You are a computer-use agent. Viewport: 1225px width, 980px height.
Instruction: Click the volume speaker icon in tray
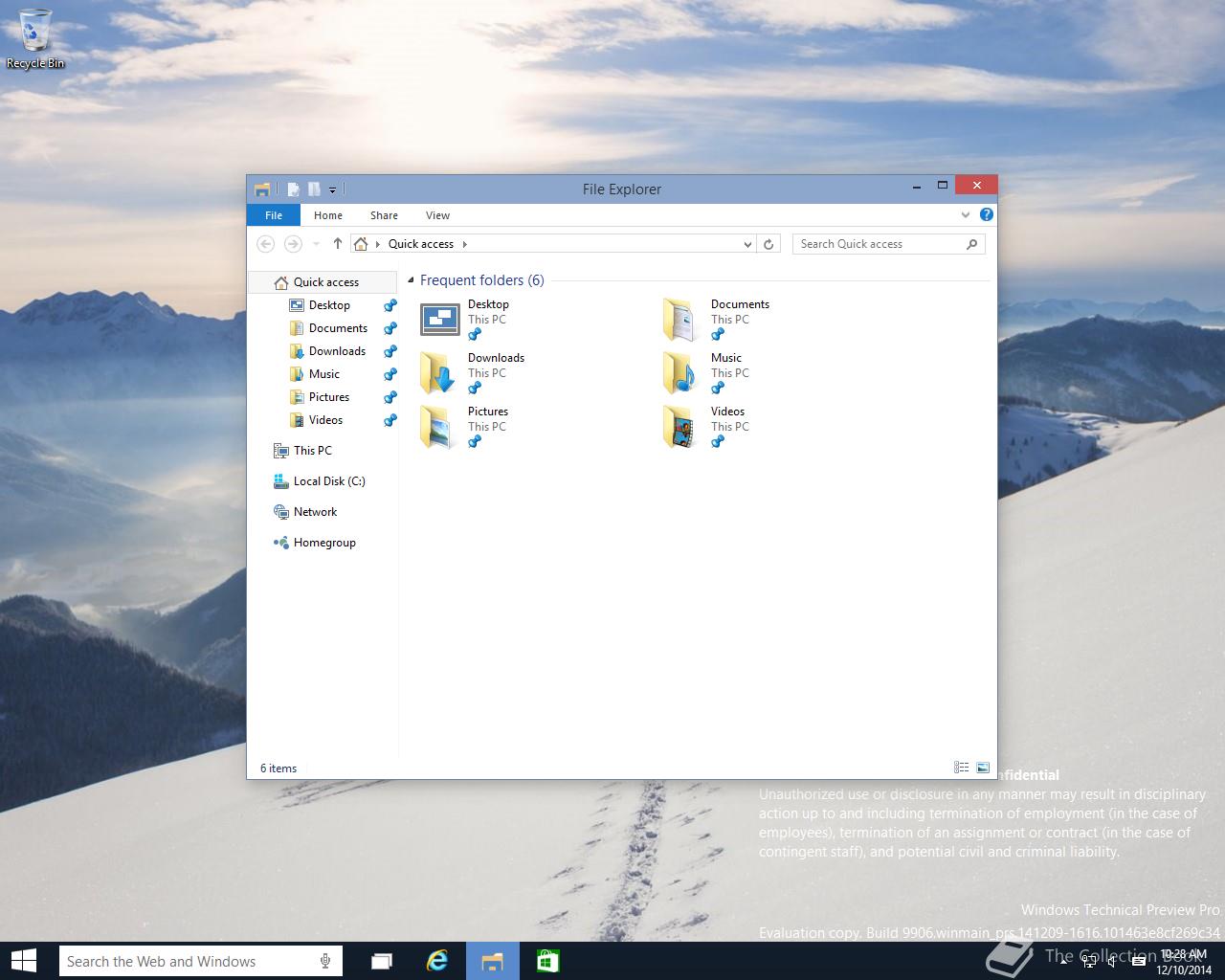pyautogui.click(x=1111, y=962)
